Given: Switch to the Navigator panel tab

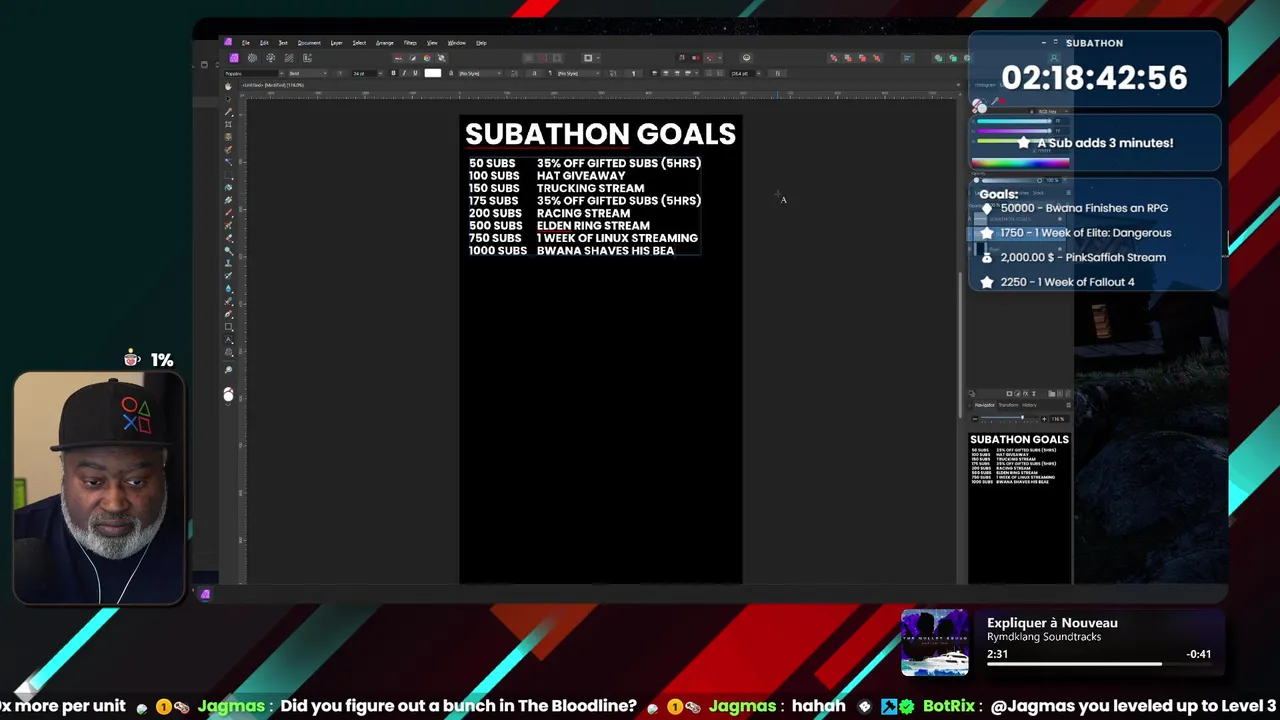Looking at the screenshot, I should tap(985, 405).
